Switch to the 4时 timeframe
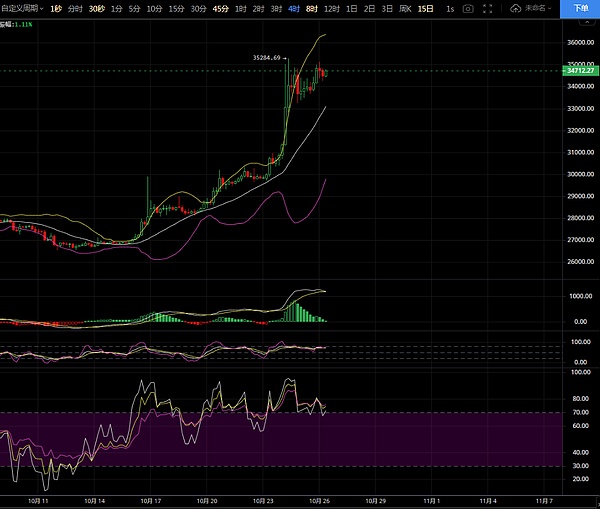 [293, 8]
